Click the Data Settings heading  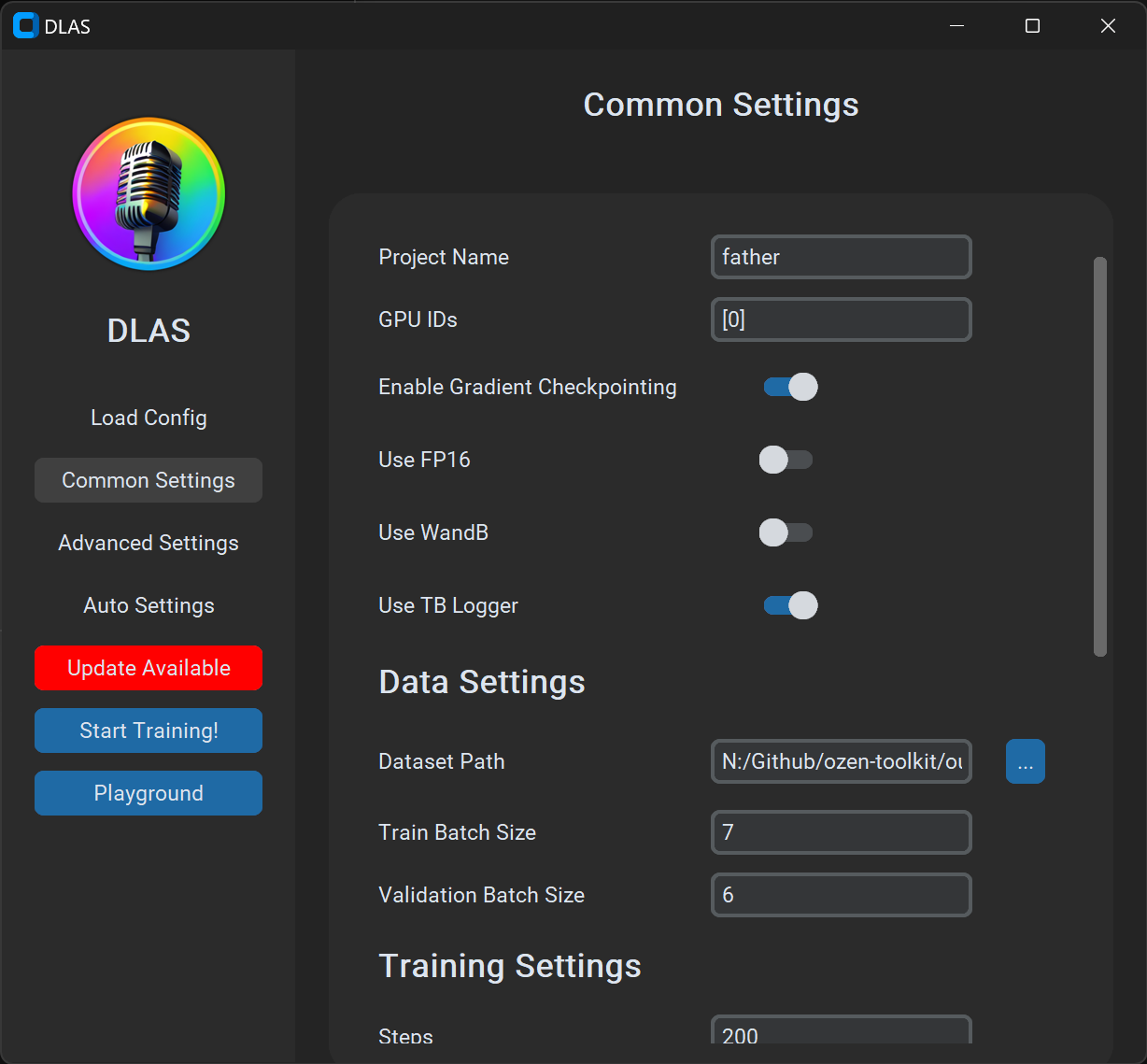point(482,682)
